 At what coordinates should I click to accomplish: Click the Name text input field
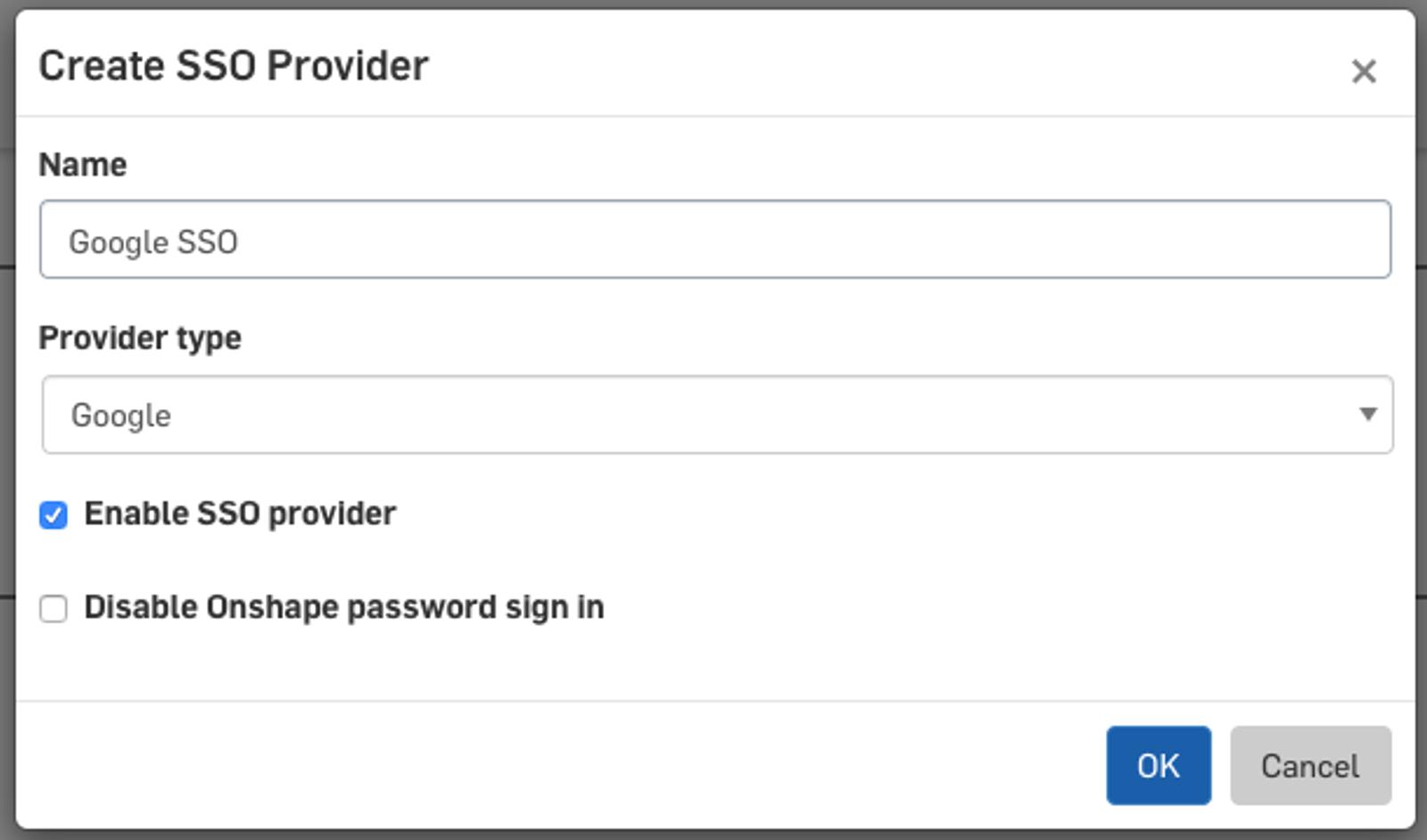click(713, 240)
